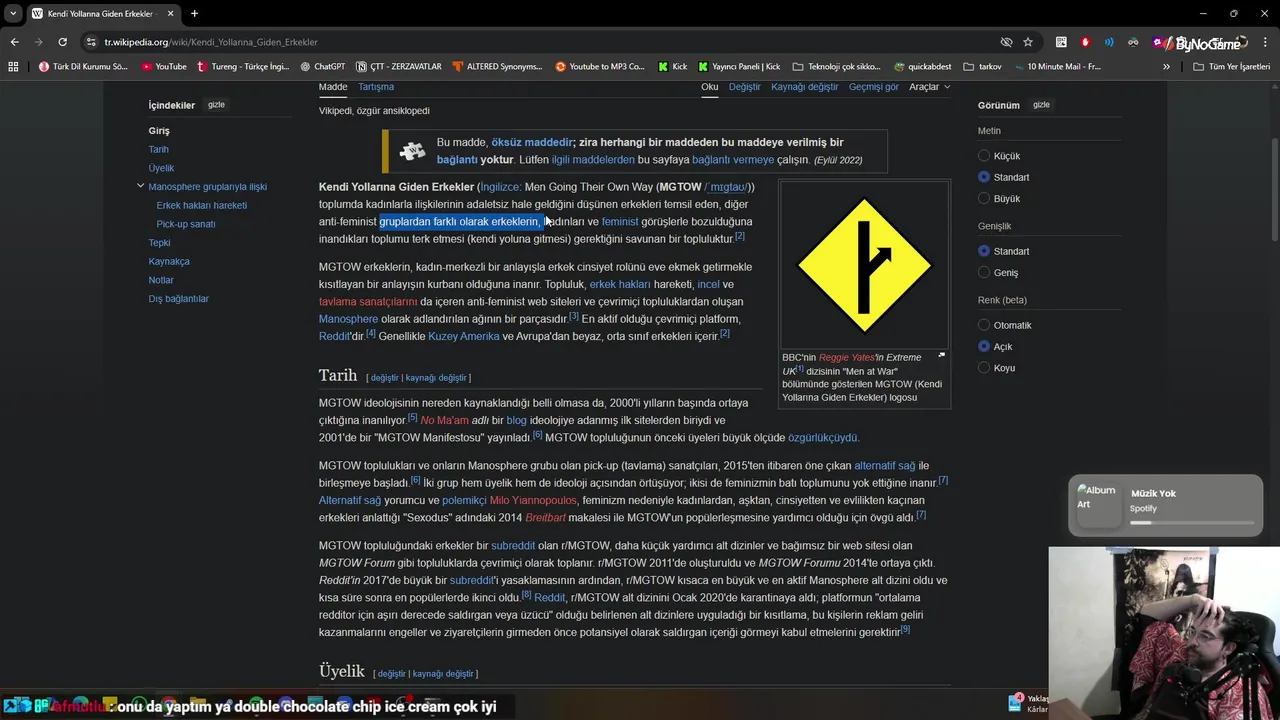This screenshot has width=1280, height=720.
Task: Switch to the Değiştir tab
Action: click(745, 87)
